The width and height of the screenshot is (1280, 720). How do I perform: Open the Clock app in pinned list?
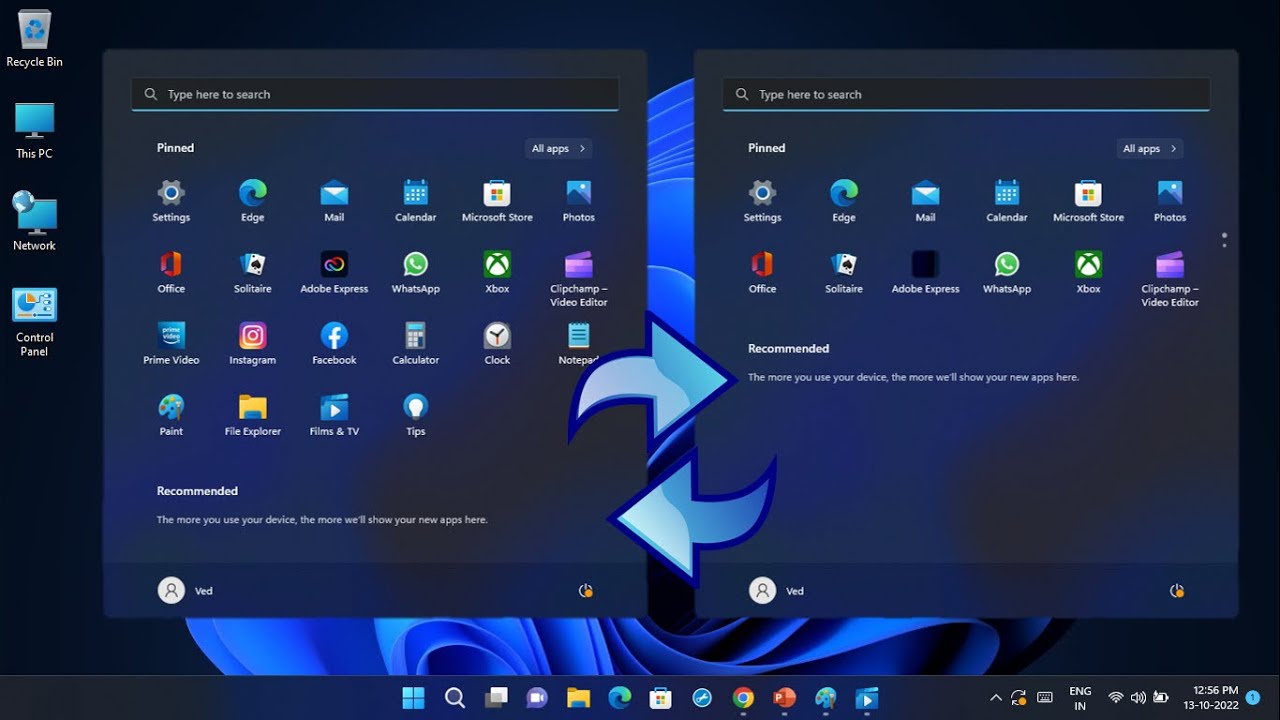pyautogui.click(x=497, y=343)
